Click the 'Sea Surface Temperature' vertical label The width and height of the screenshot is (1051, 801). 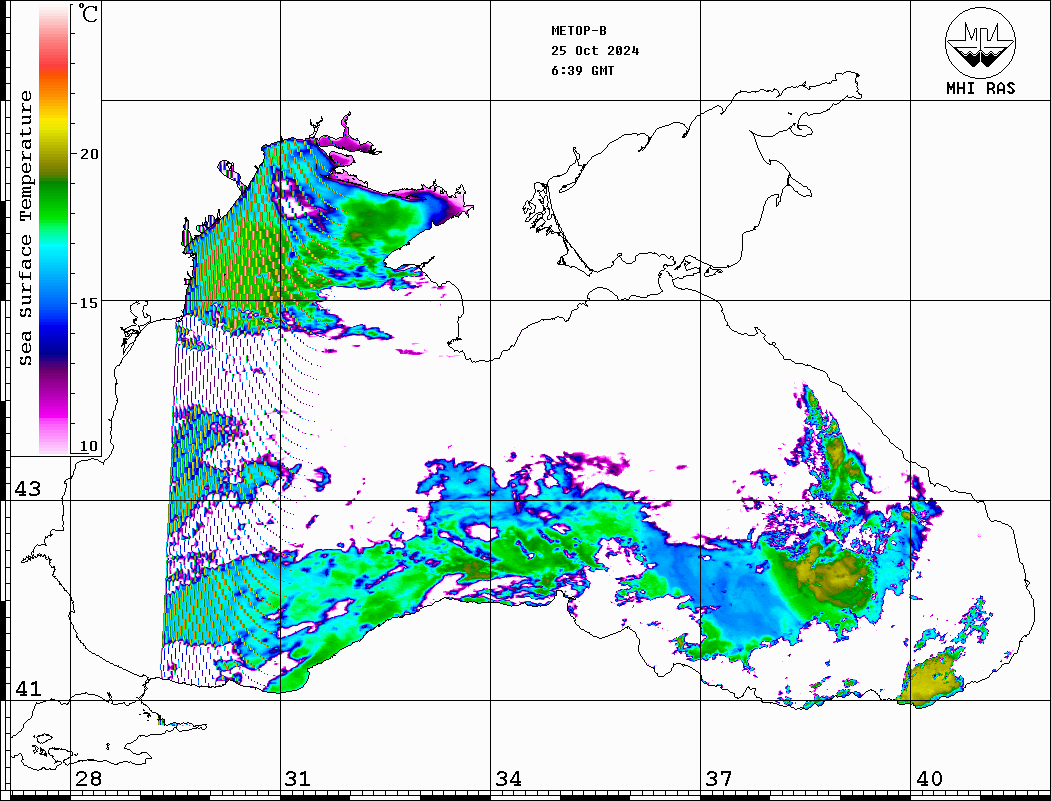(25, 229)
